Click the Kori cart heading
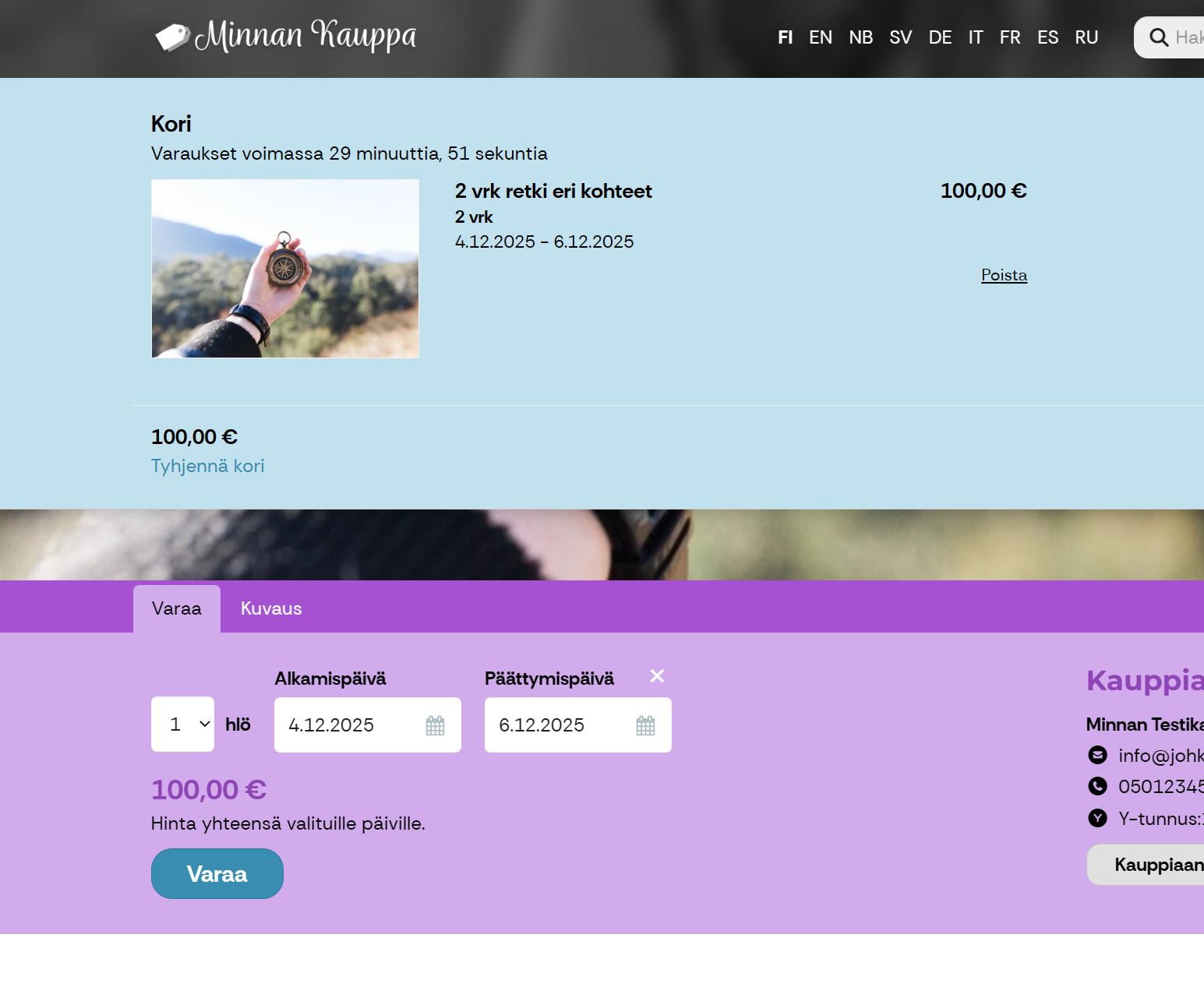 (x=171, y=124)
